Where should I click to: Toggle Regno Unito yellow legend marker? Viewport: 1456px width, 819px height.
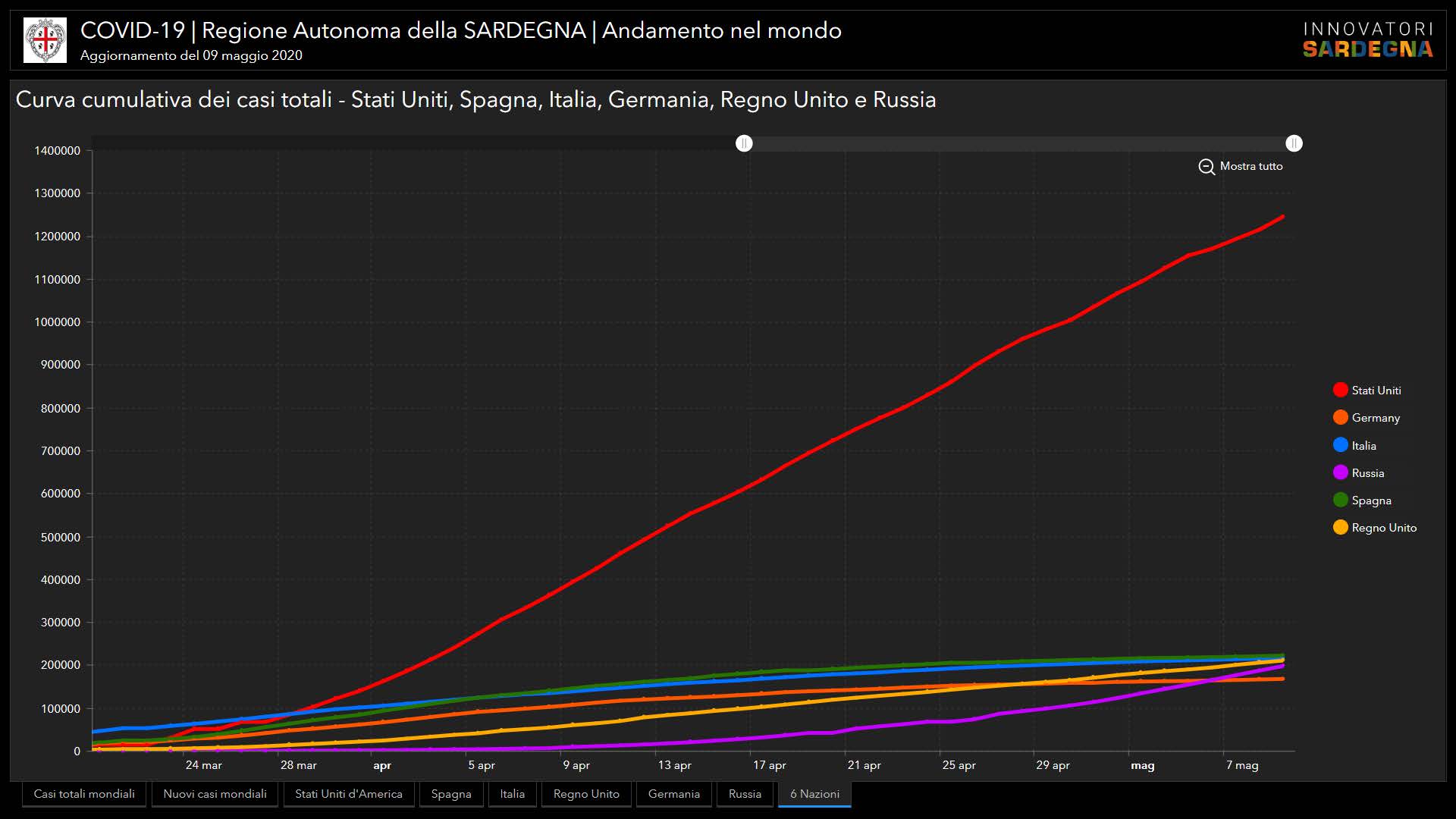(x=1340, y=528)
